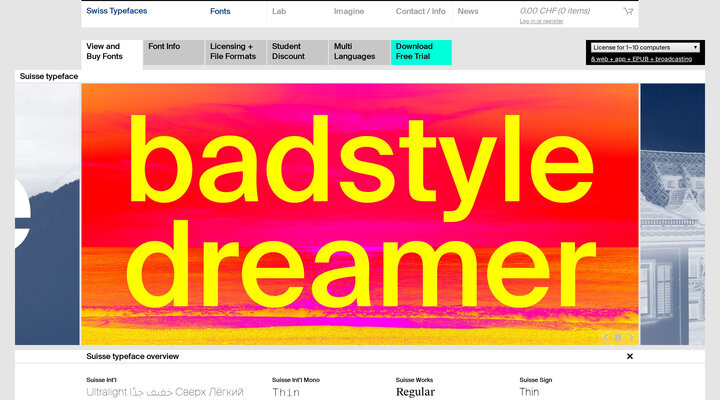The image size is (720, 400).
Task: Open the Fonts menu
Action: point(220,11)
